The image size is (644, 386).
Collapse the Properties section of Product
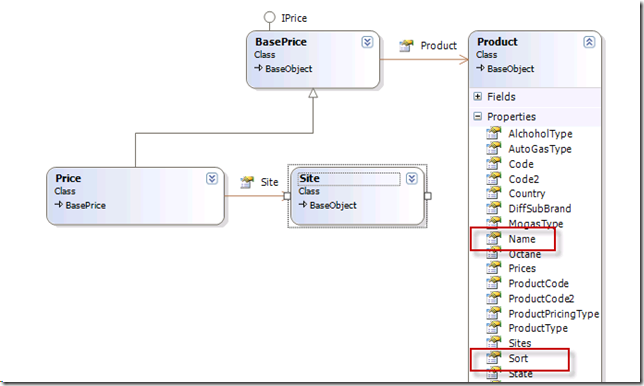[477, 116]
